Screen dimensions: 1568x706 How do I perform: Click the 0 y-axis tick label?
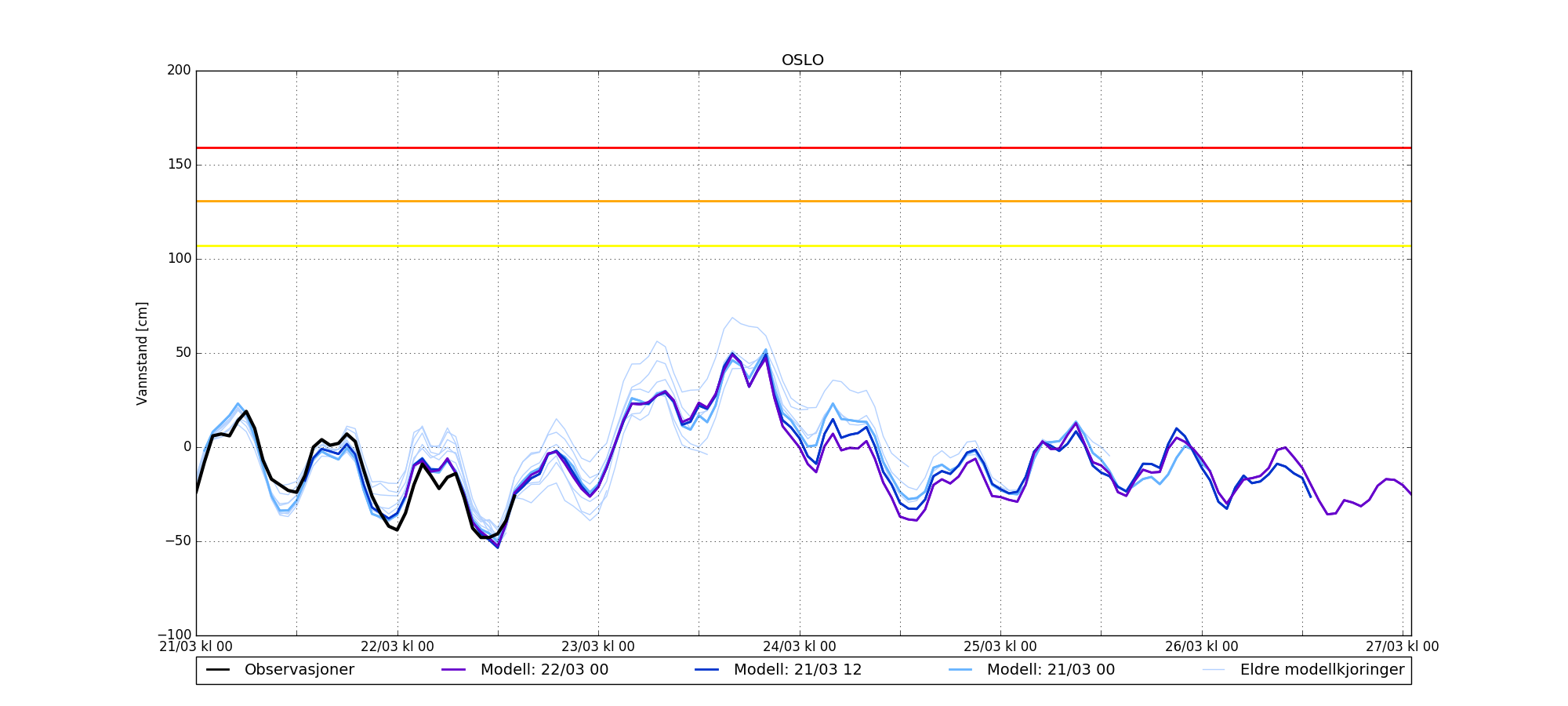tap(187, 447)
